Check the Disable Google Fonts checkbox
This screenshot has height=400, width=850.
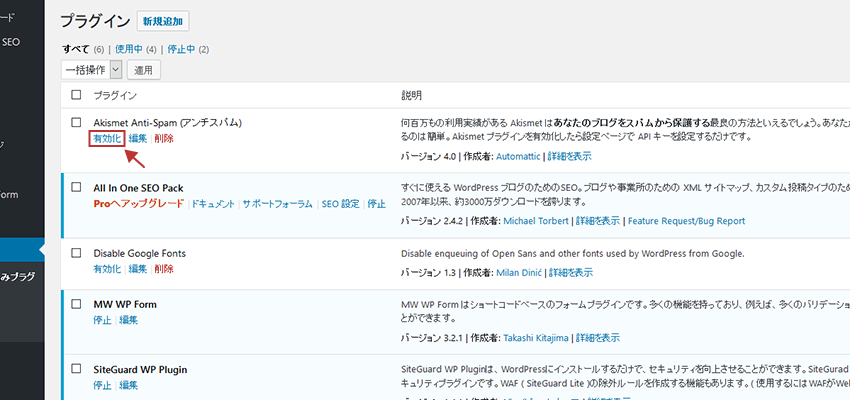click(x=76, y=253)
